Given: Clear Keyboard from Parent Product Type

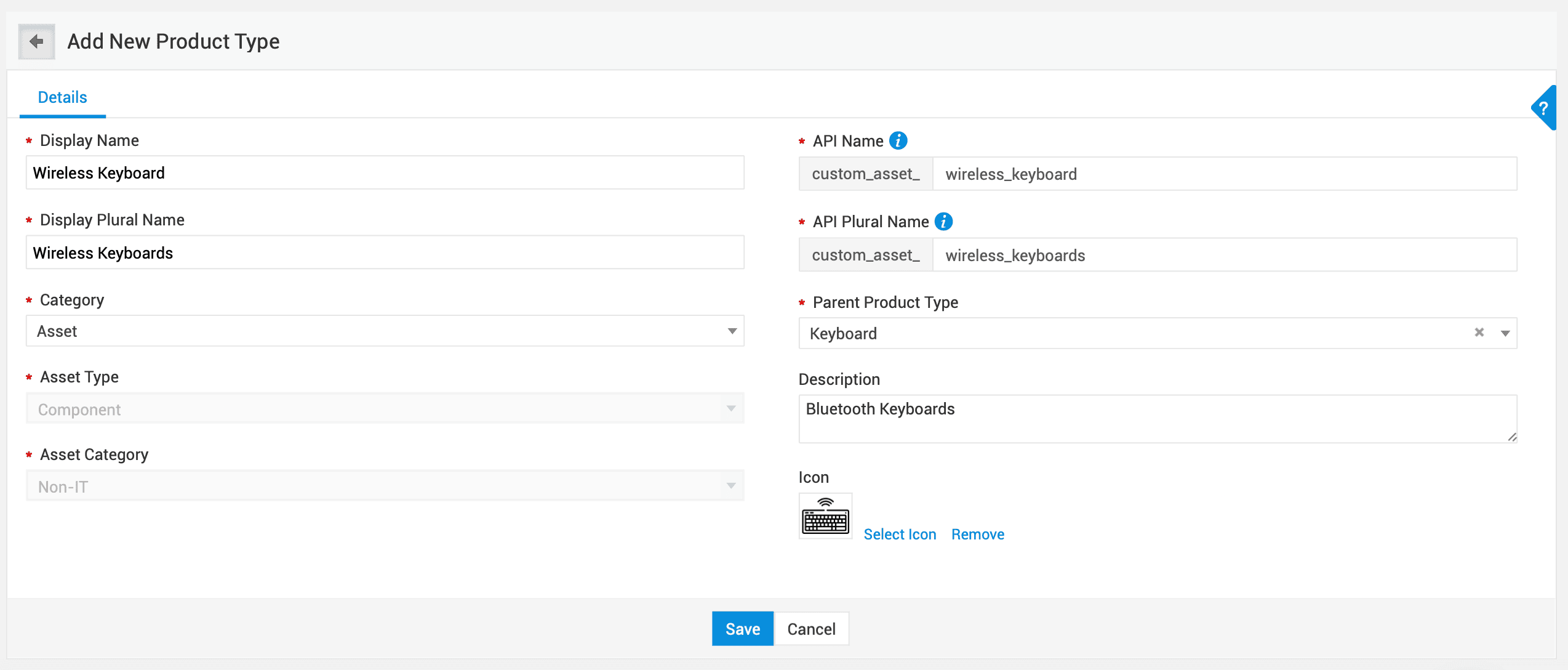Looking at the screenshot, I should (1479, 333).
